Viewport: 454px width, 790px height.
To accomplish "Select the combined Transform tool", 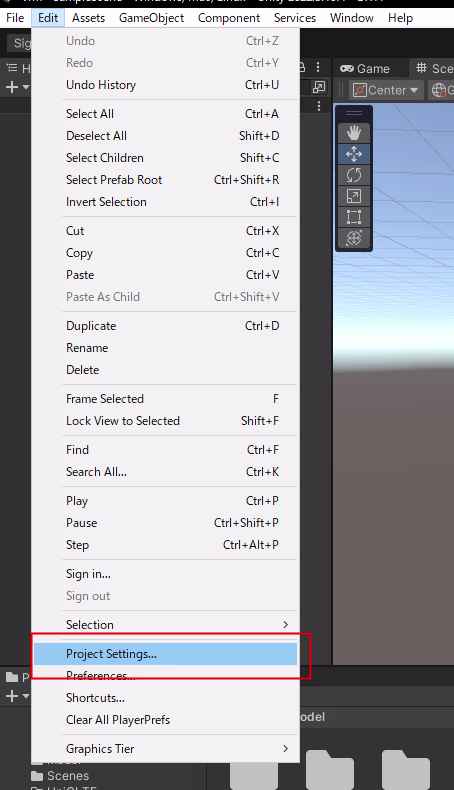I will tap(354, 238).
